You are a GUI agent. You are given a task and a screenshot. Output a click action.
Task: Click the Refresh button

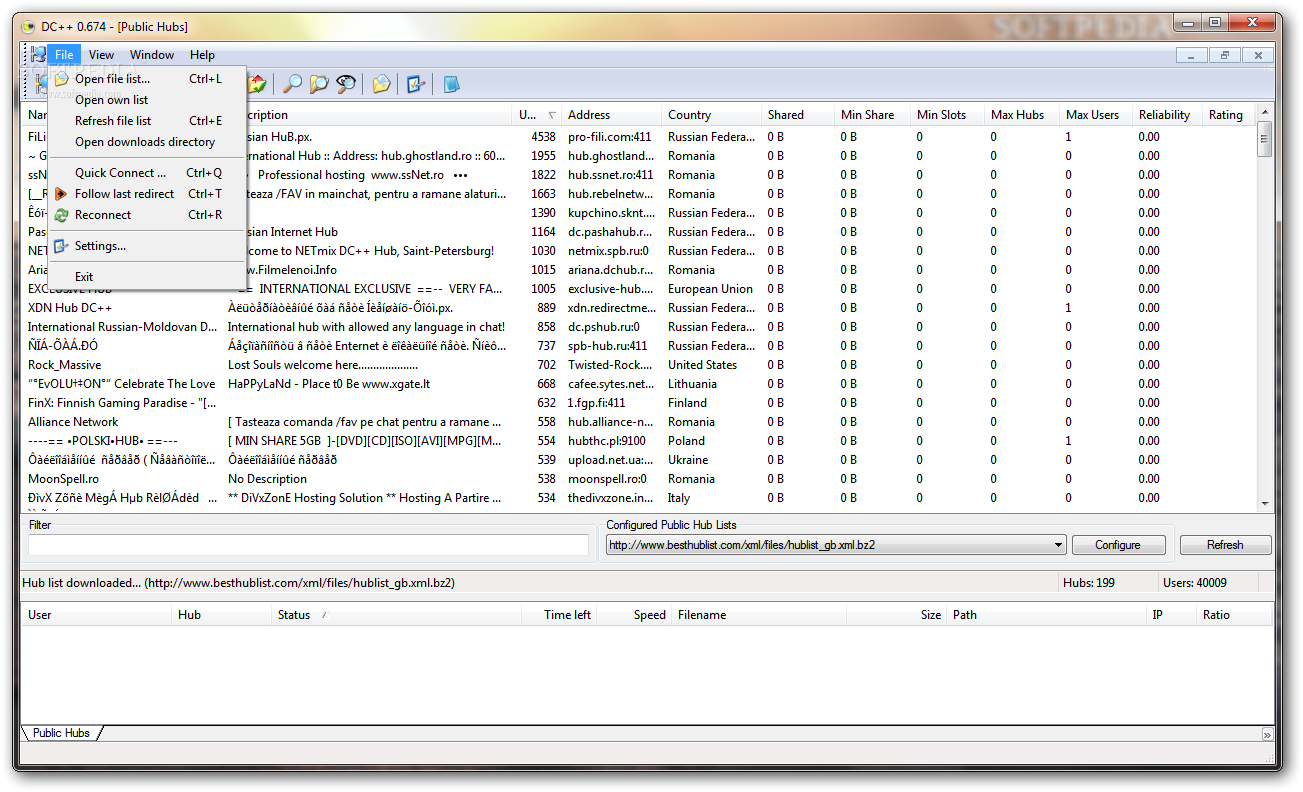(1225, 545)
